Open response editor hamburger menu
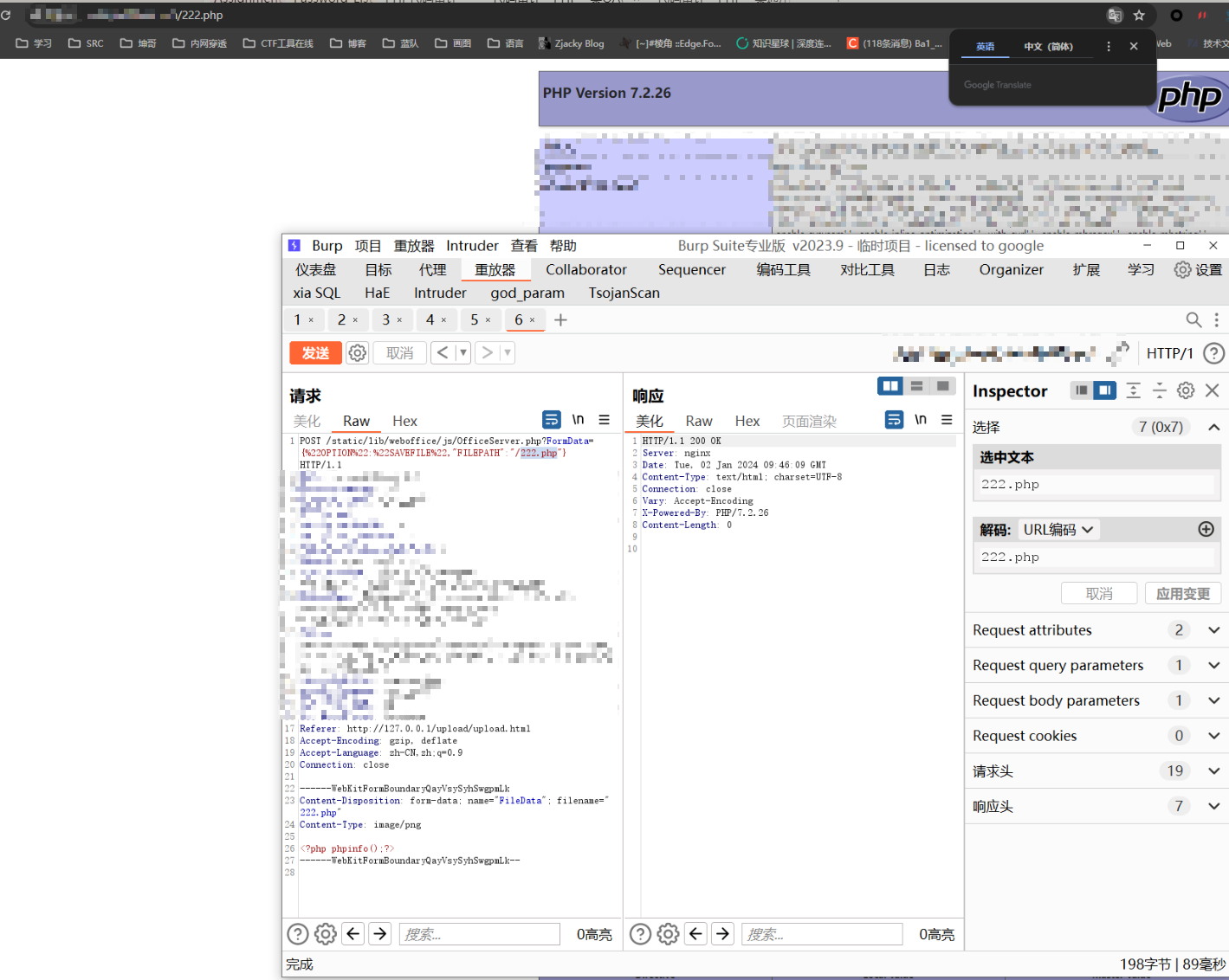This screenshot has width=1229, height=980. pyautogui.click(x=947, y=420)
